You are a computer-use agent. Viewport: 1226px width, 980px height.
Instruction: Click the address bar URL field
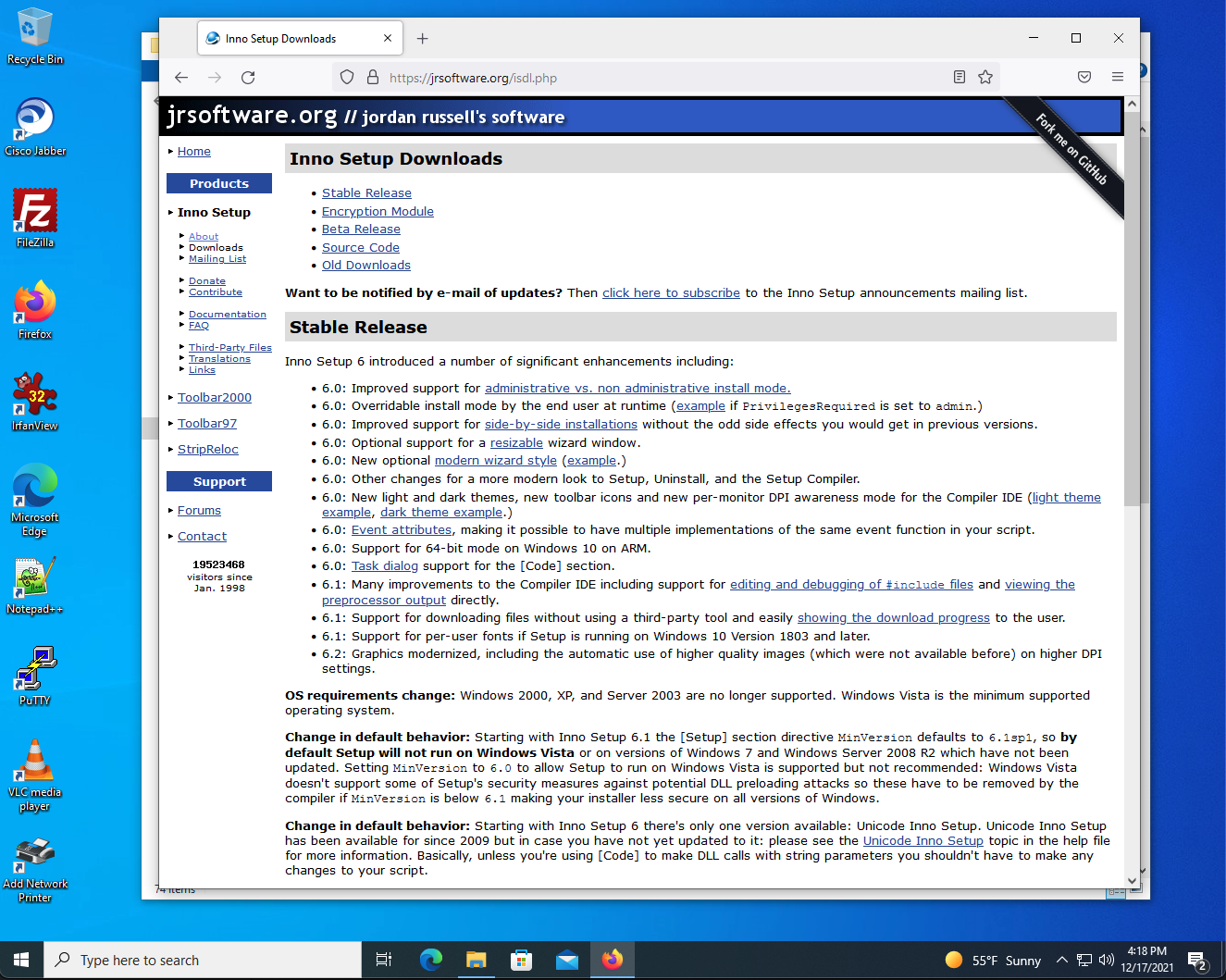(x=664, y=78)
